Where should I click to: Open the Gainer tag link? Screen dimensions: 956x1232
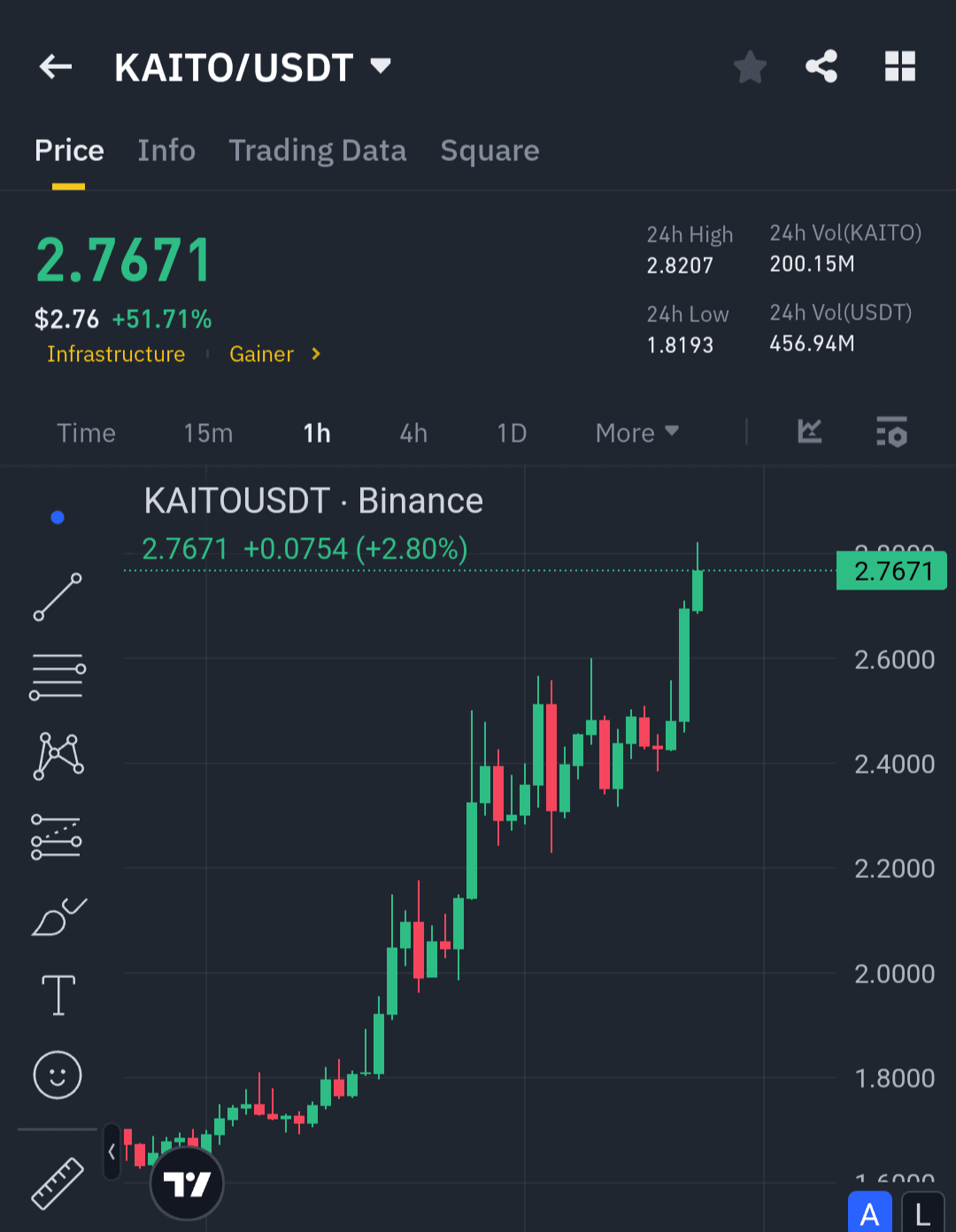[x=261, y=354]
